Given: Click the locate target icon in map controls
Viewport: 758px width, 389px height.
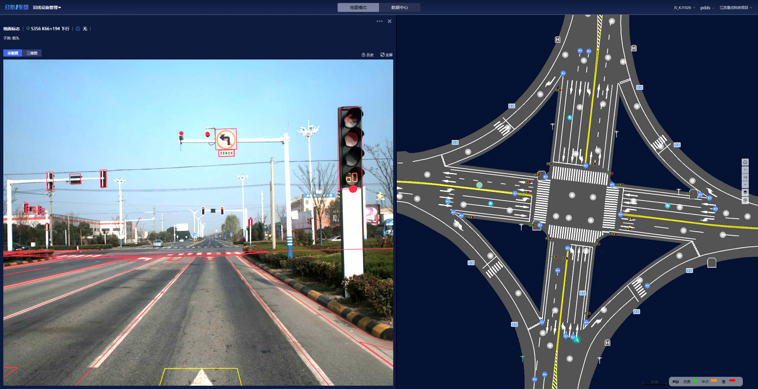Looking at the screenshot, I should [745, 200].
